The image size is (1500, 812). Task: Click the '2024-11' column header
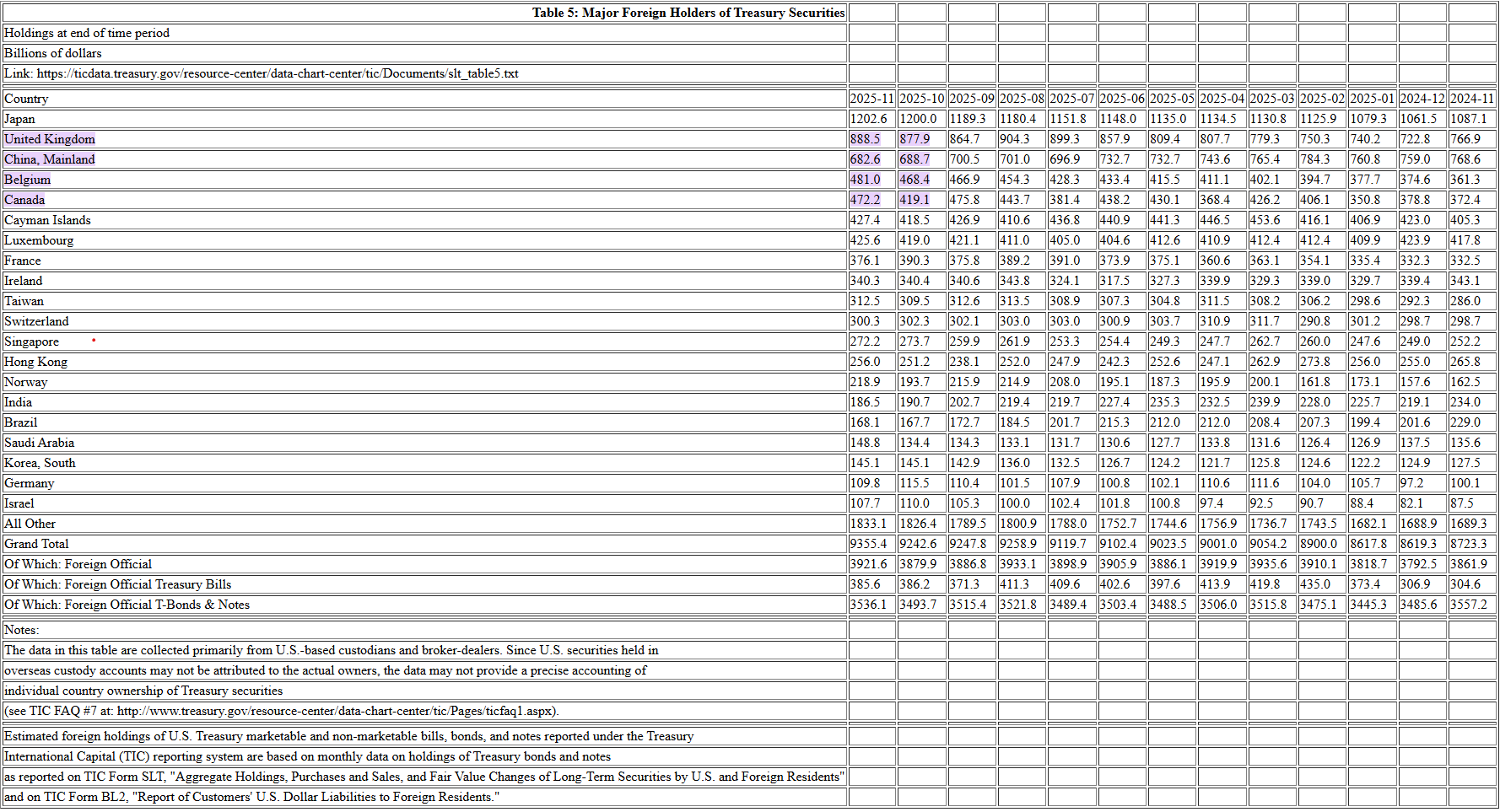point(1472,99)
